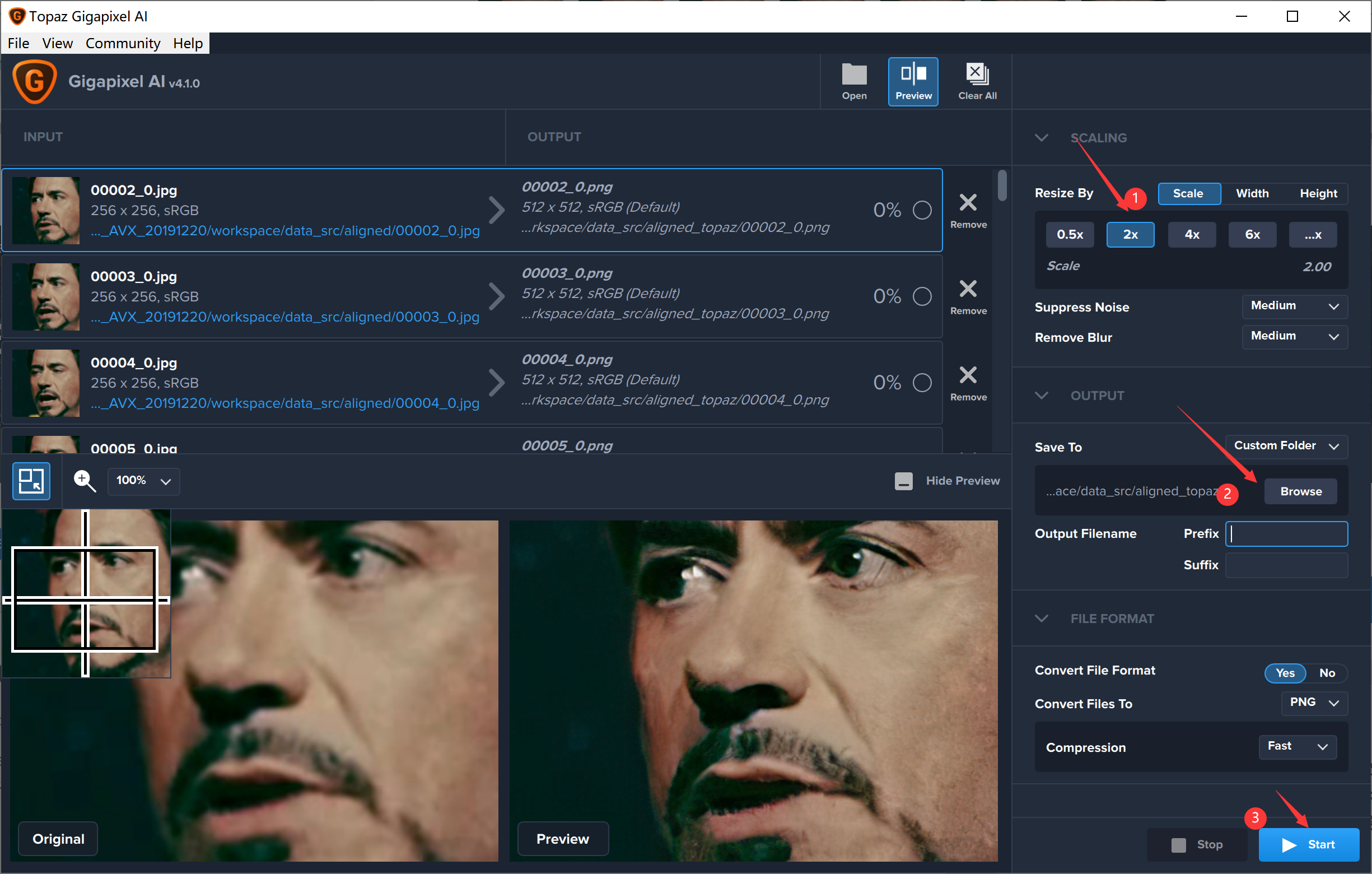This screenshot has width=1372, height=874.
Task: Click the Stop button
Action: coord(1197,844)
